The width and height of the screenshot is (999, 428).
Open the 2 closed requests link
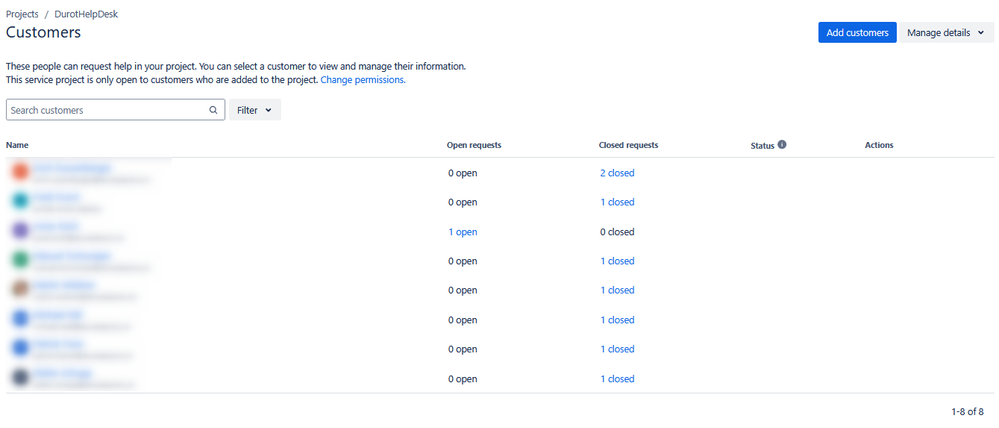(617, 173)
